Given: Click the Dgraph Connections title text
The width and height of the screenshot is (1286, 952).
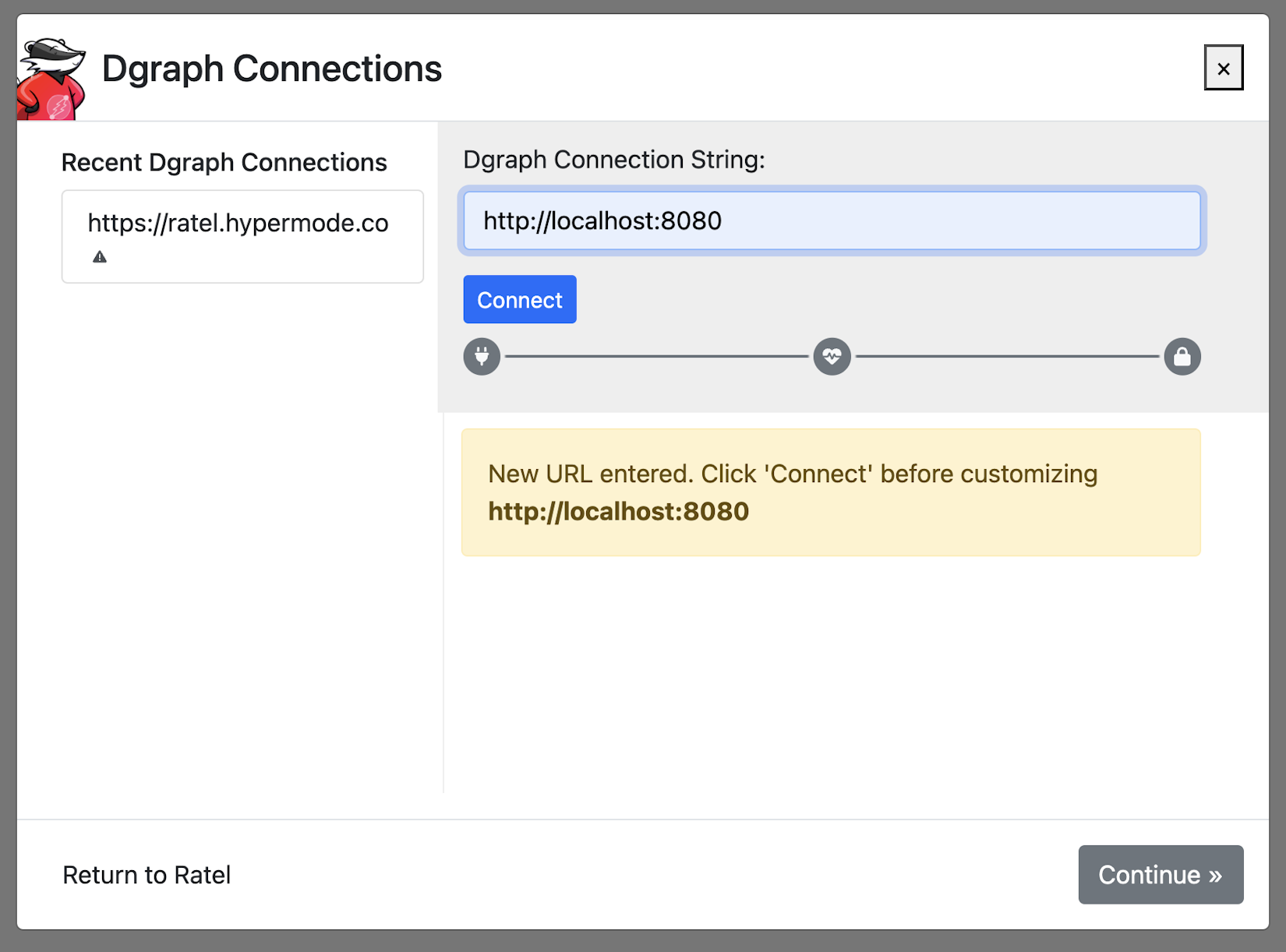Looking at the screenshot, I should (272, 69).
